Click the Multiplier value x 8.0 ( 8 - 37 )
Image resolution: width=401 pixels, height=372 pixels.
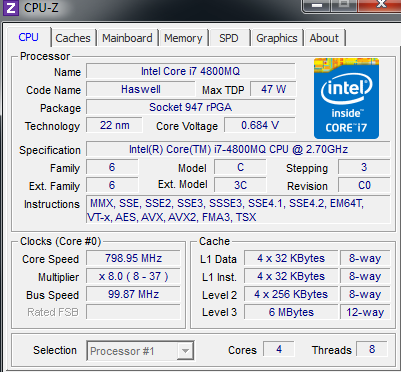click(x=133, y=276)
